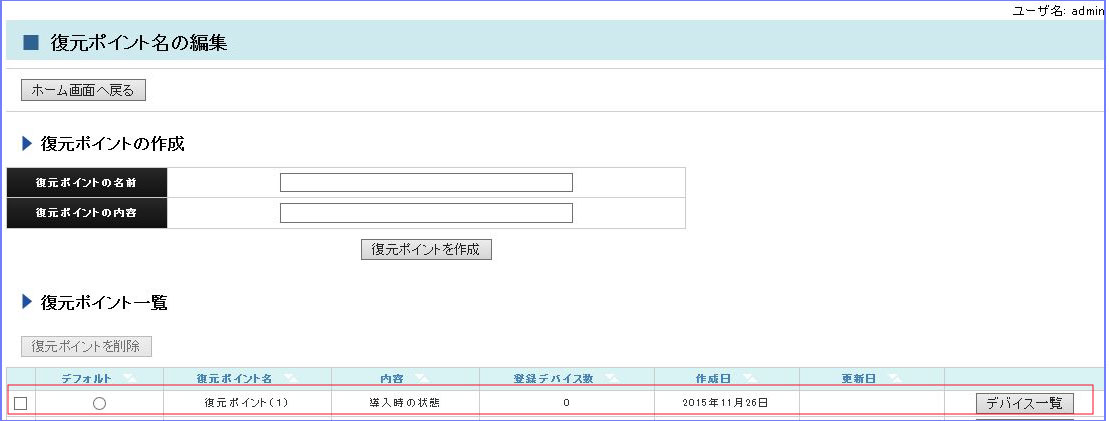Tick the checkbox for 復元ポイント(1) row

click(x=21, y=403)
